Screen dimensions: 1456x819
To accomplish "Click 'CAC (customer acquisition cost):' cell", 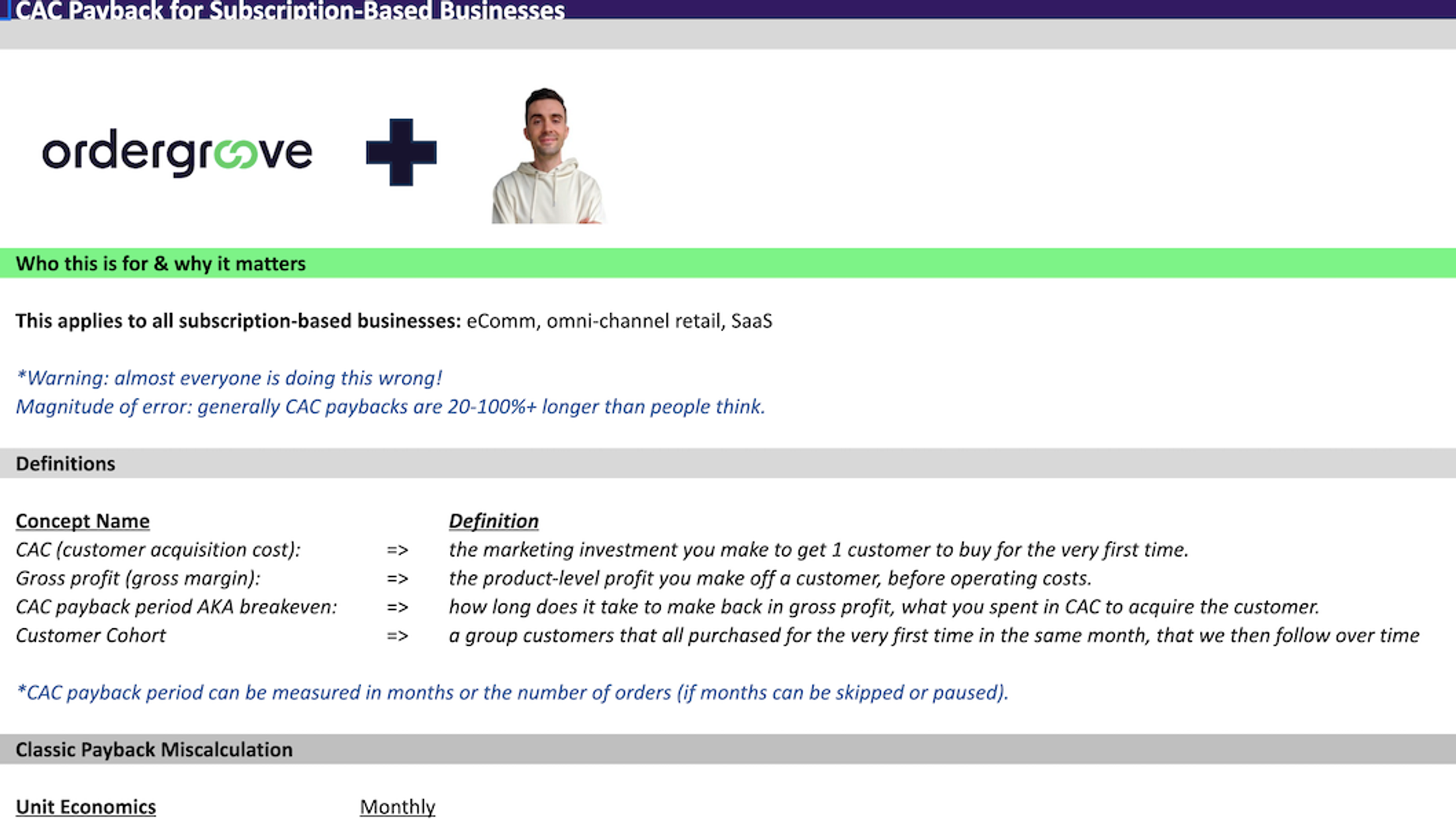I will pos(158,550).
